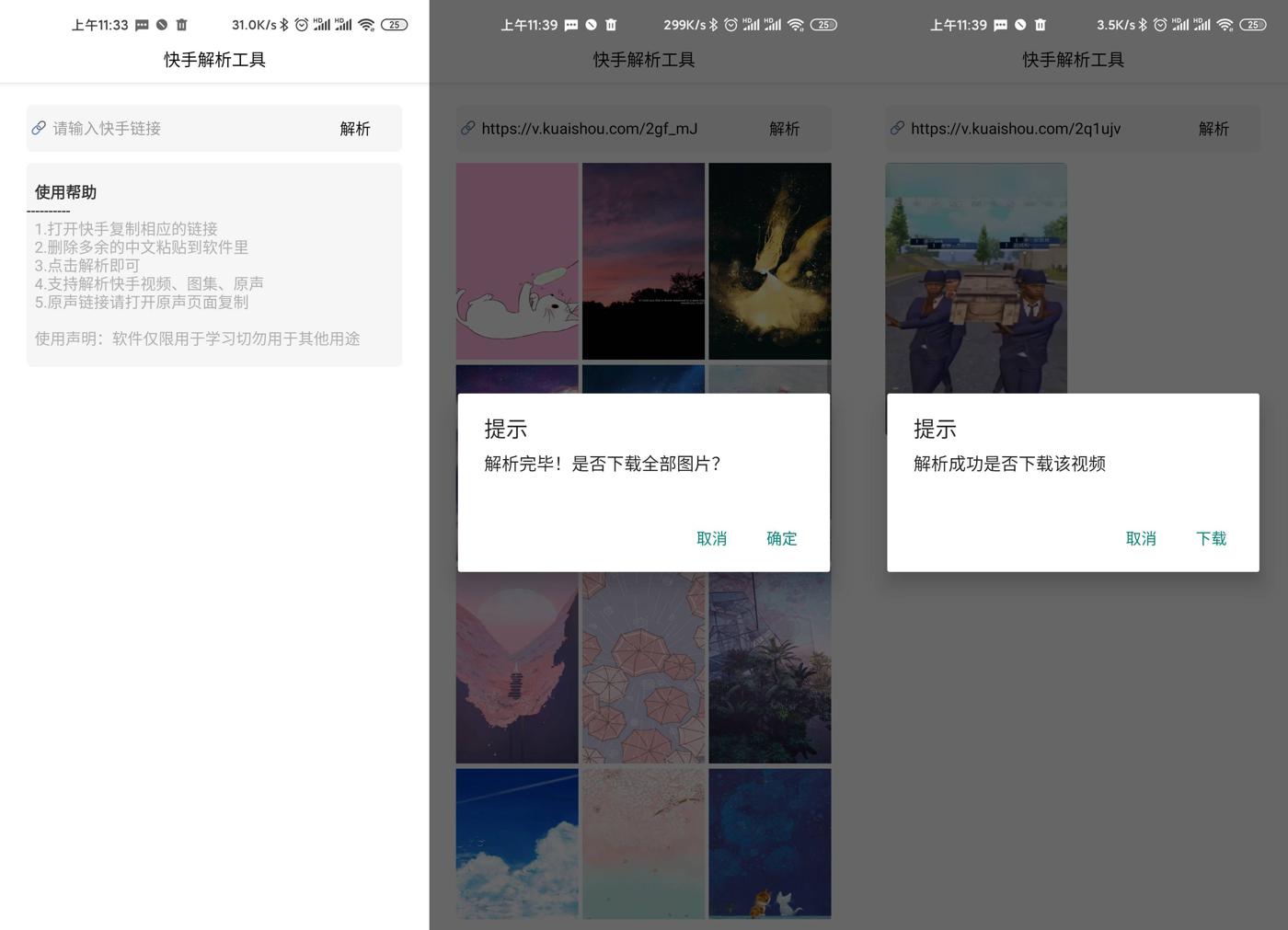
Task: Click the link icon beside the 2gf_mJ URL
Action: pyautogui.click(x=468, y=128)
